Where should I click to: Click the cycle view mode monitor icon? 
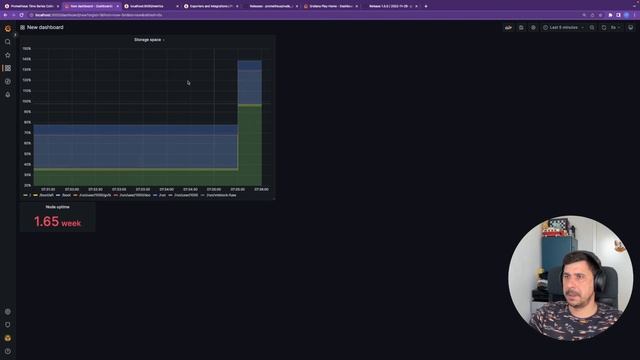(631, 27)
